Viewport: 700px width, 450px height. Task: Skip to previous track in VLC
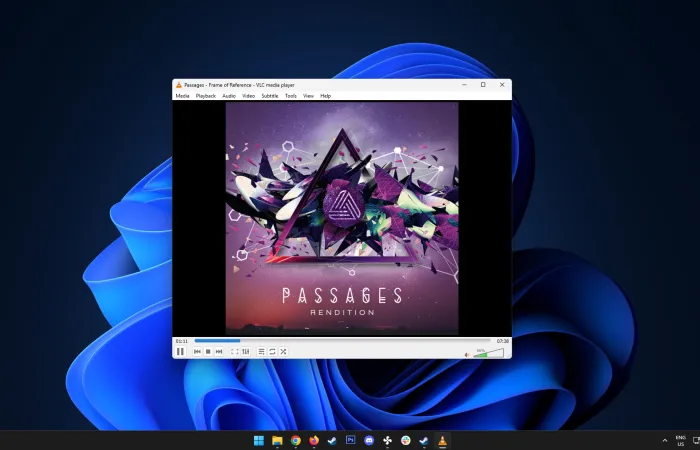tap(197, 352)
